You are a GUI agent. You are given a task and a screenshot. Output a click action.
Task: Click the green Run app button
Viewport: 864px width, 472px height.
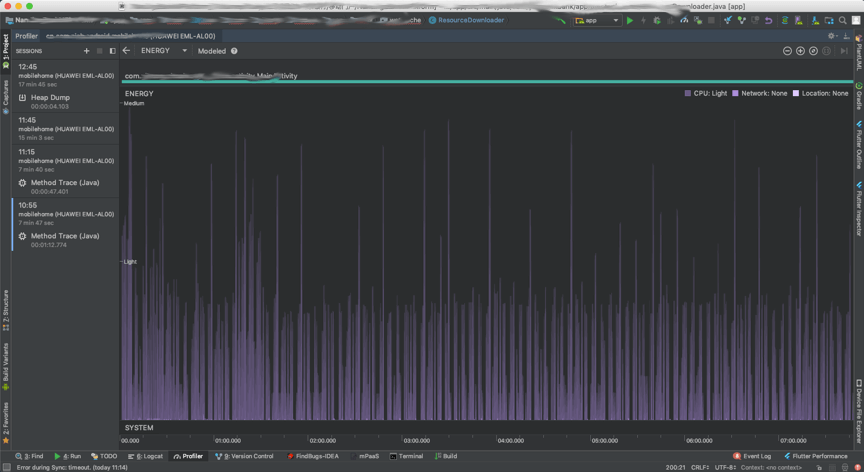pyautogui.click(x=630, y=20)
